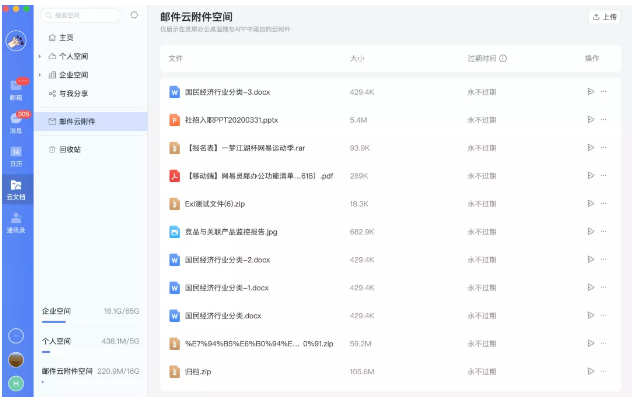
Task: Click the 搜索空间 search field
Action: point(85,16)
